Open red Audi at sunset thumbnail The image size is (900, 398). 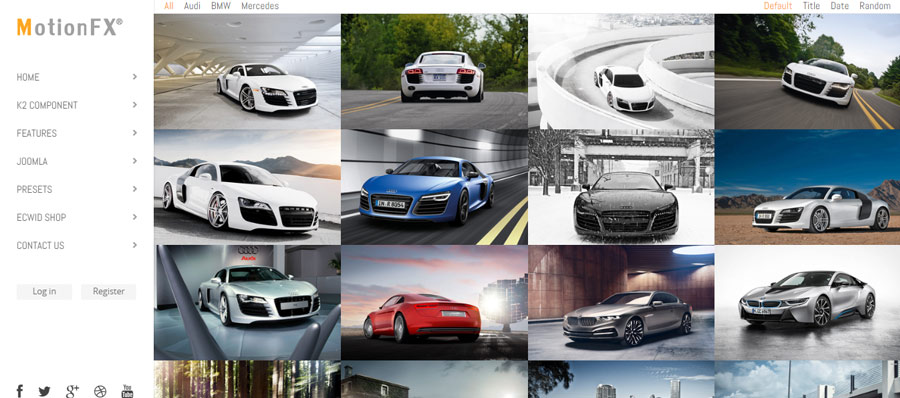(x=435, y=303)
